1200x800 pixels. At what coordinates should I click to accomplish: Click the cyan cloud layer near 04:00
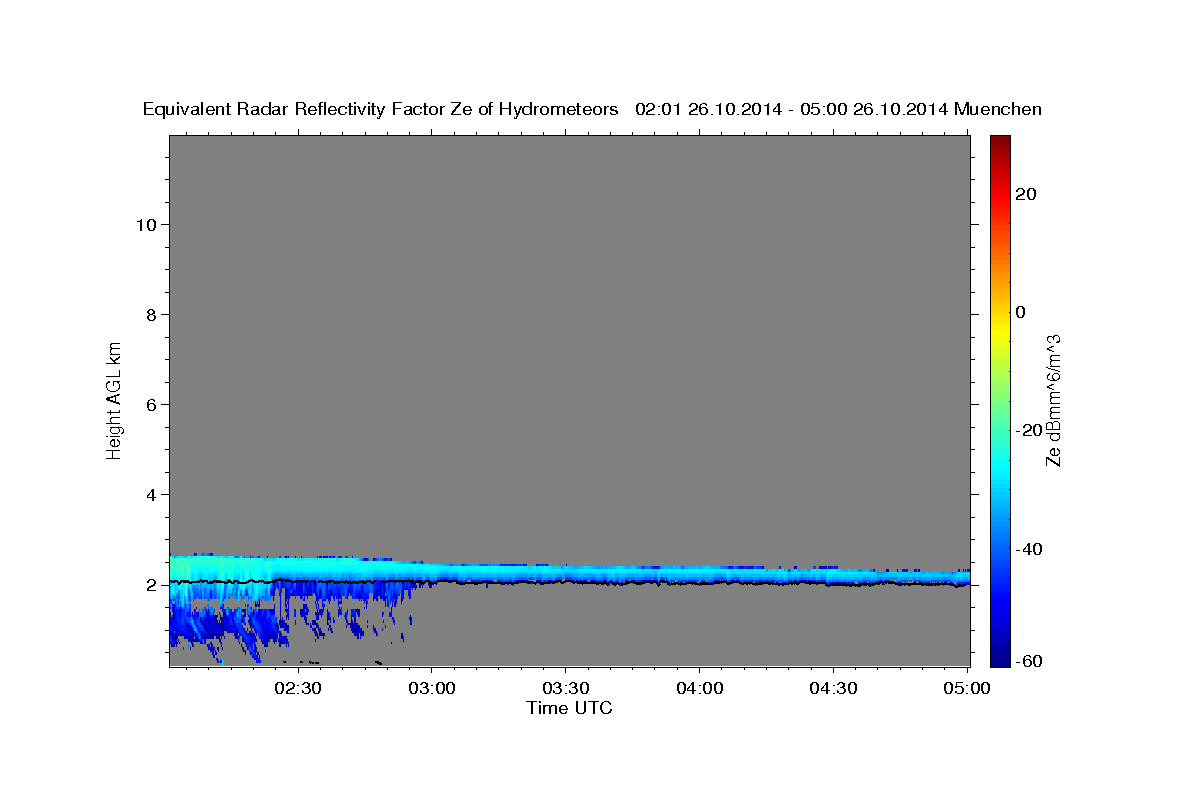(x=699, y=574)
